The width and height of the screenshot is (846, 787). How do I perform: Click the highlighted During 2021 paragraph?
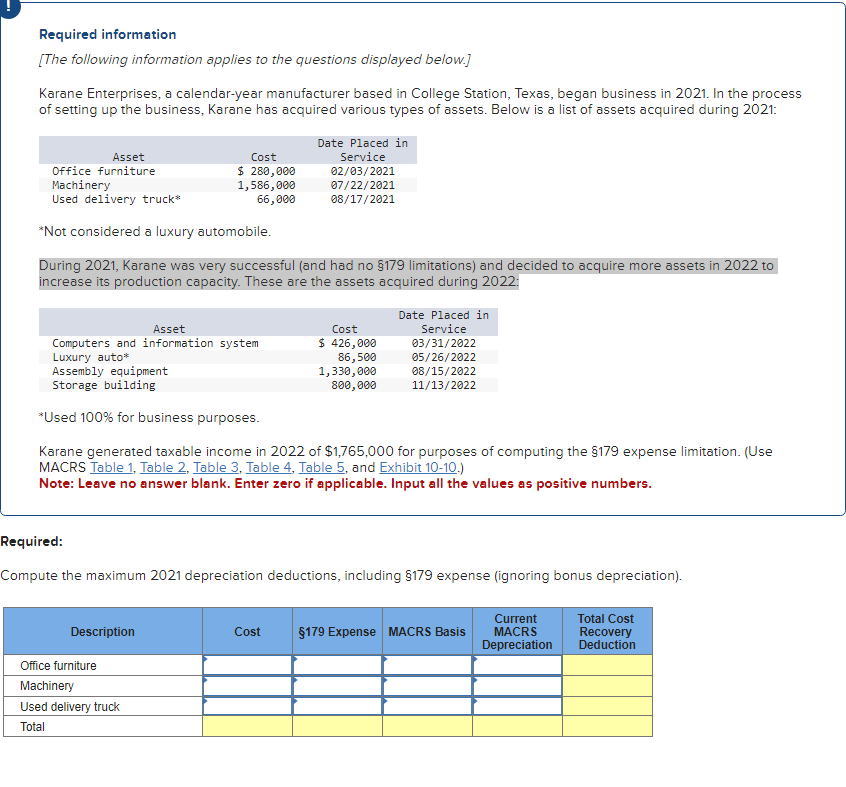coord(408,273)
